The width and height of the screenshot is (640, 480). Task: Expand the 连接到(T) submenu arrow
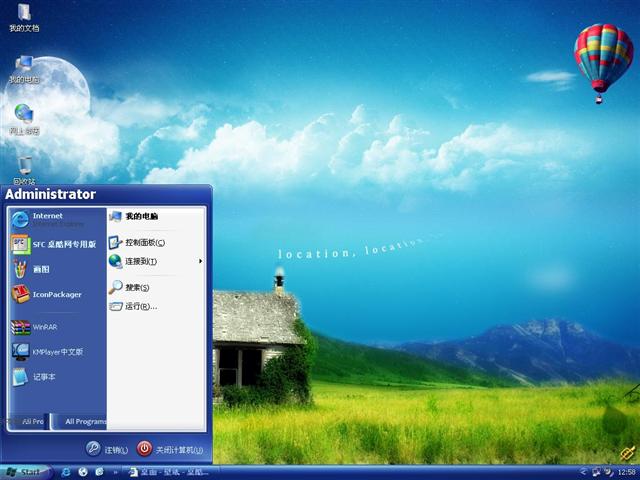tap(200, 261)
